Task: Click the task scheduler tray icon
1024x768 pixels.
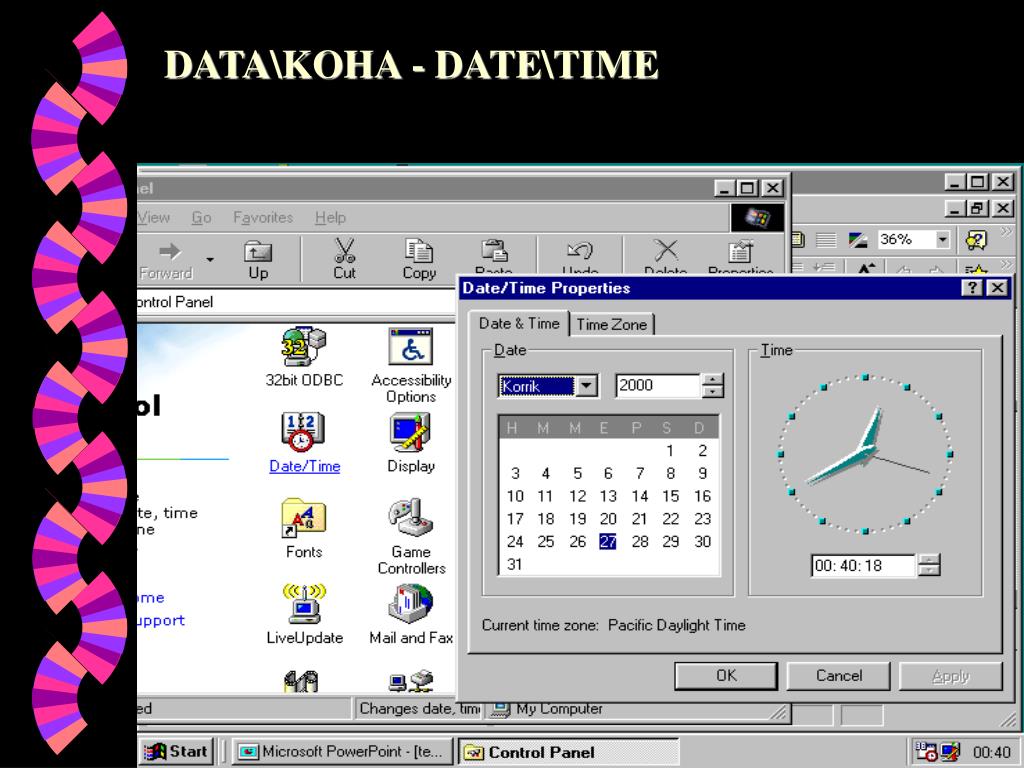Action: [x=925, y=751]
